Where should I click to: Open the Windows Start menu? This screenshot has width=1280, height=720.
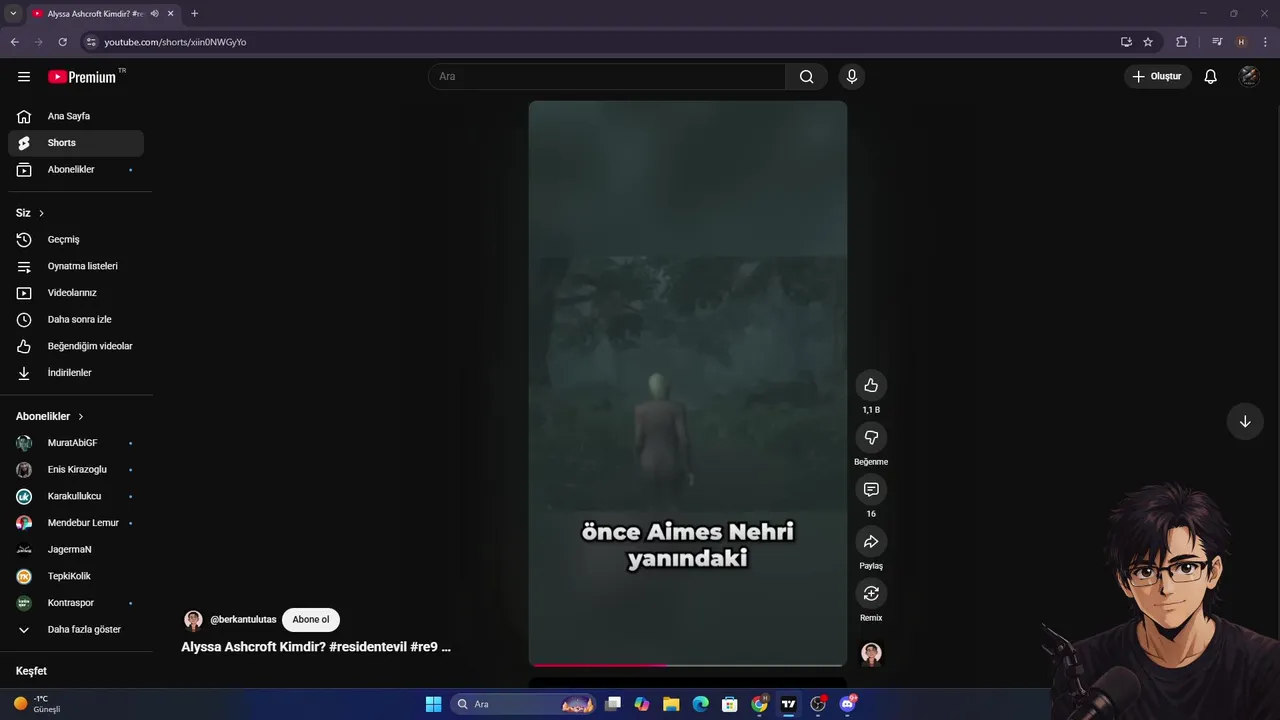point(433,704)
